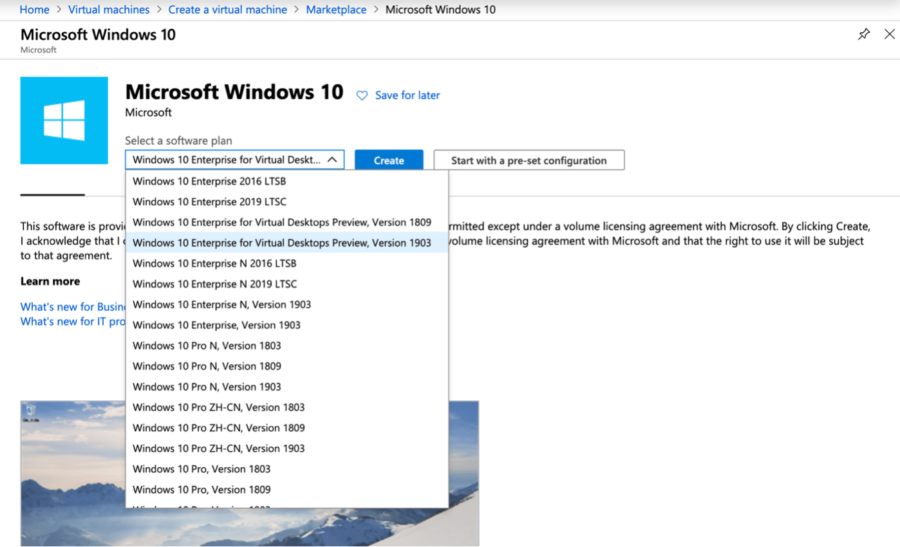Pin the Microsoft Windows 10 blade
The width and height of the screenshot is (900, 547).
pyautogui.click(x=863, y=34)
